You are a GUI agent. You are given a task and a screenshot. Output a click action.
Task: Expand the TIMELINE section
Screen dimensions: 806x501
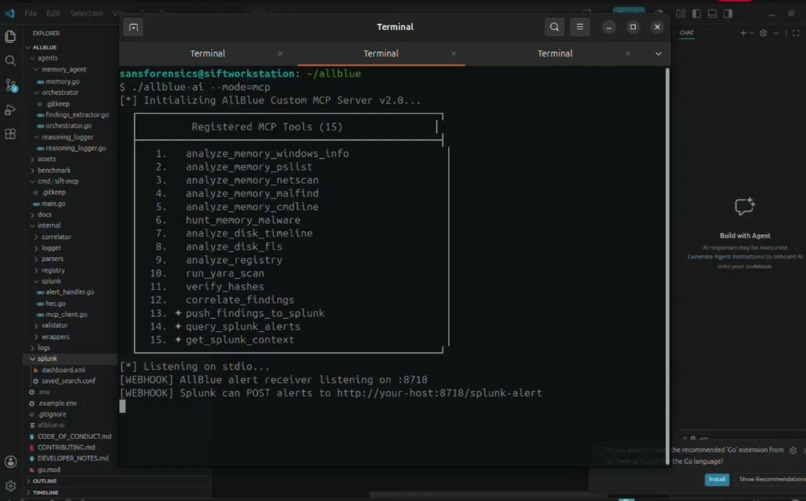(x=45, y=493)
